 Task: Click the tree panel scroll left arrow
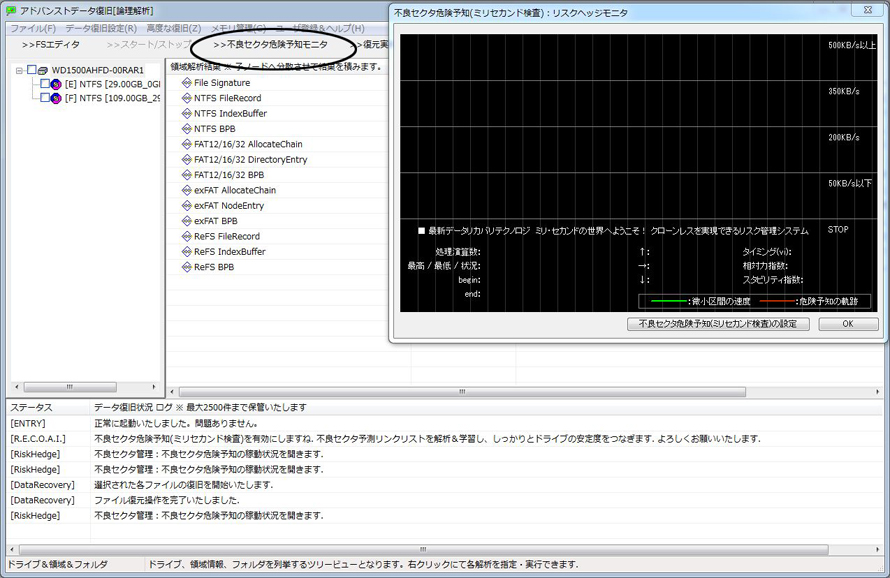[17, 387]
